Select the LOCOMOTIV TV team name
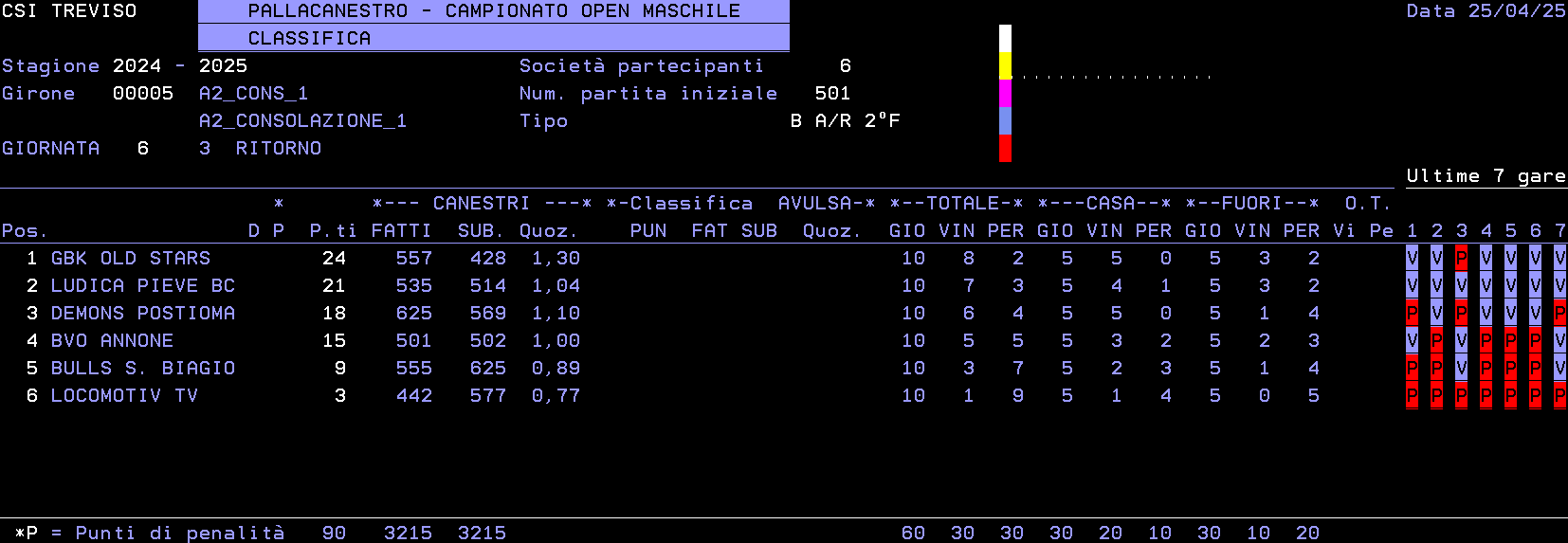Viewport: 1568px width, 543px height. click(x=124, y=396)
